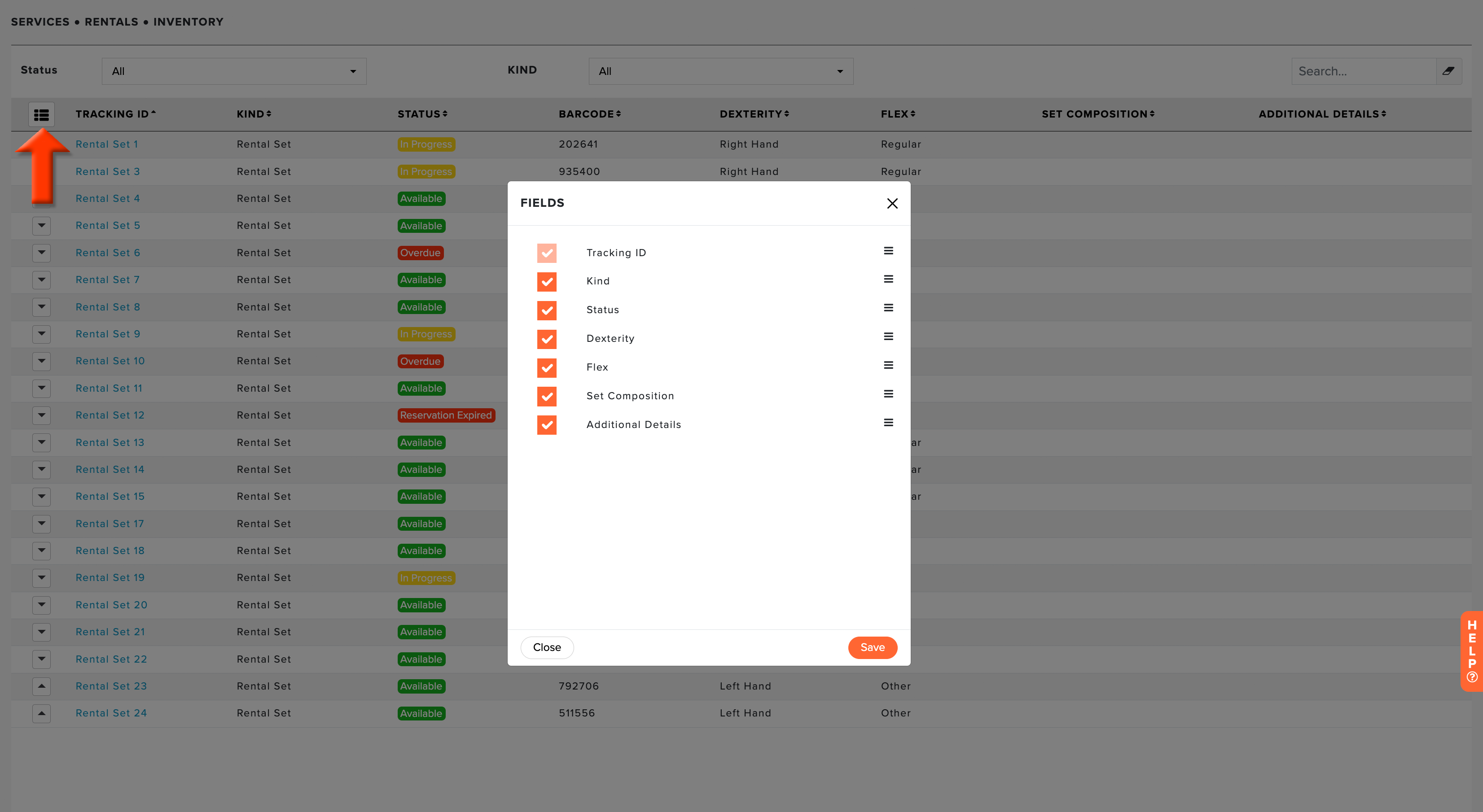
Task: Grab the reorder handle for Tracking ID
Action: [x=888, y=251]
